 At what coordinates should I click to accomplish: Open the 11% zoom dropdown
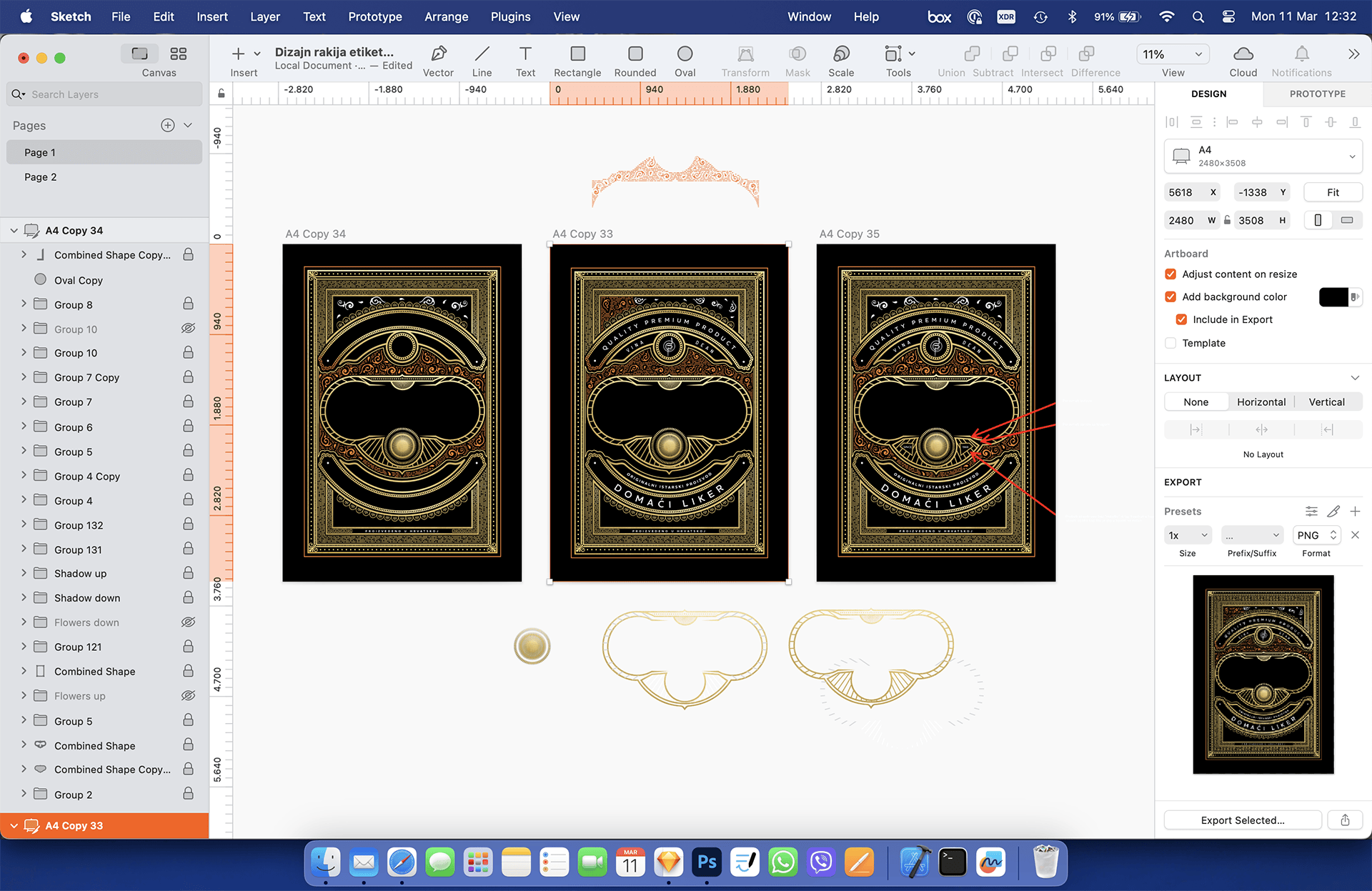pos(1172,54)
